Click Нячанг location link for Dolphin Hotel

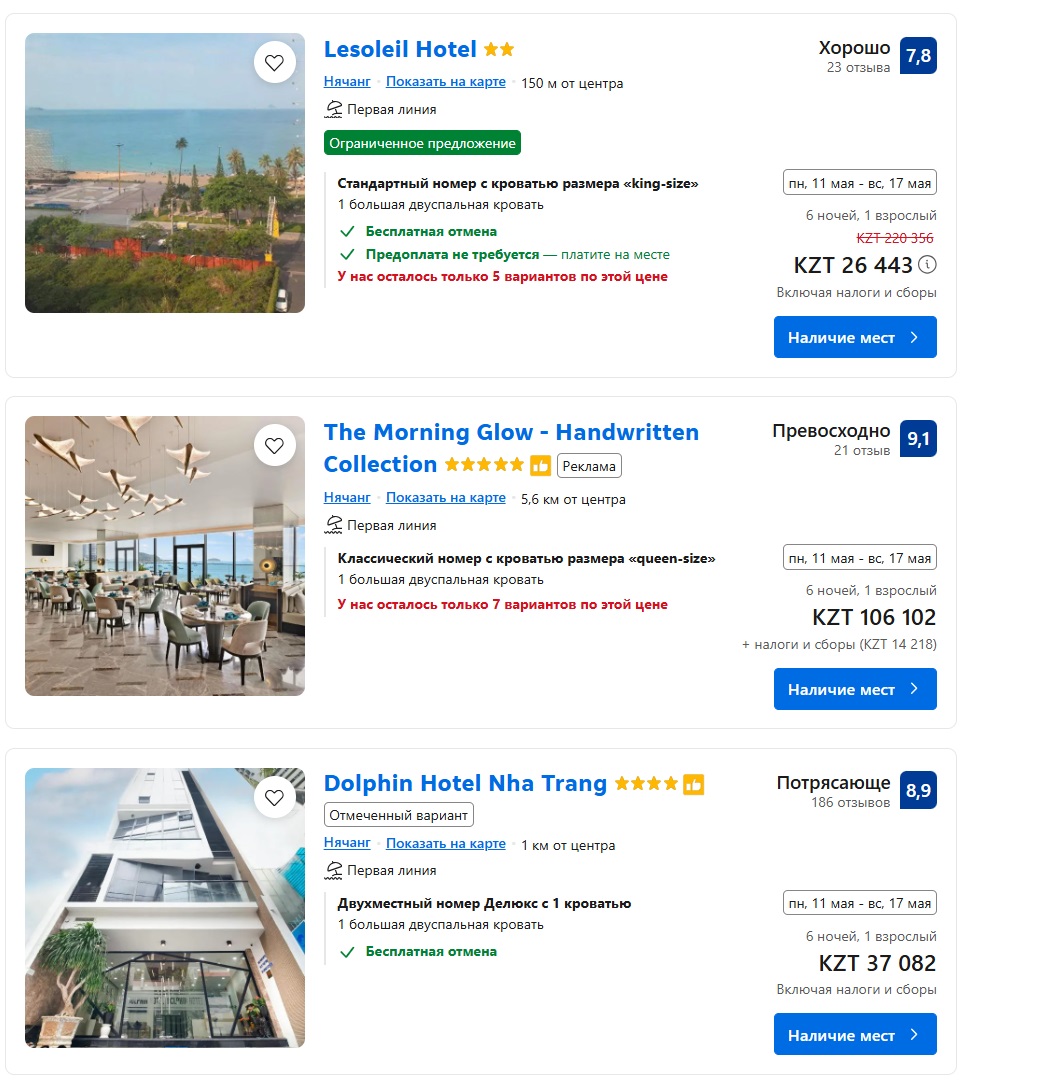click(x=347, y=844)
